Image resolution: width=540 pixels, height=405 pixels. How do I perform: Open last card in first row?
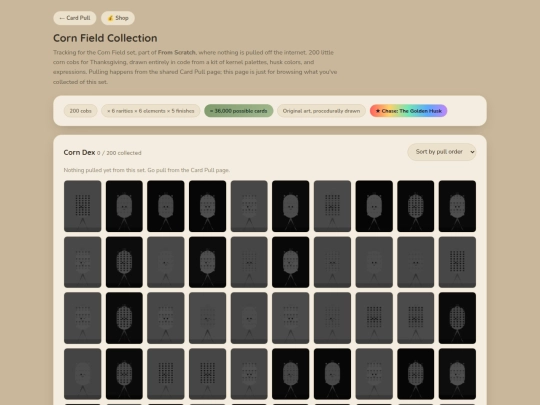click(x=457, y=206)
